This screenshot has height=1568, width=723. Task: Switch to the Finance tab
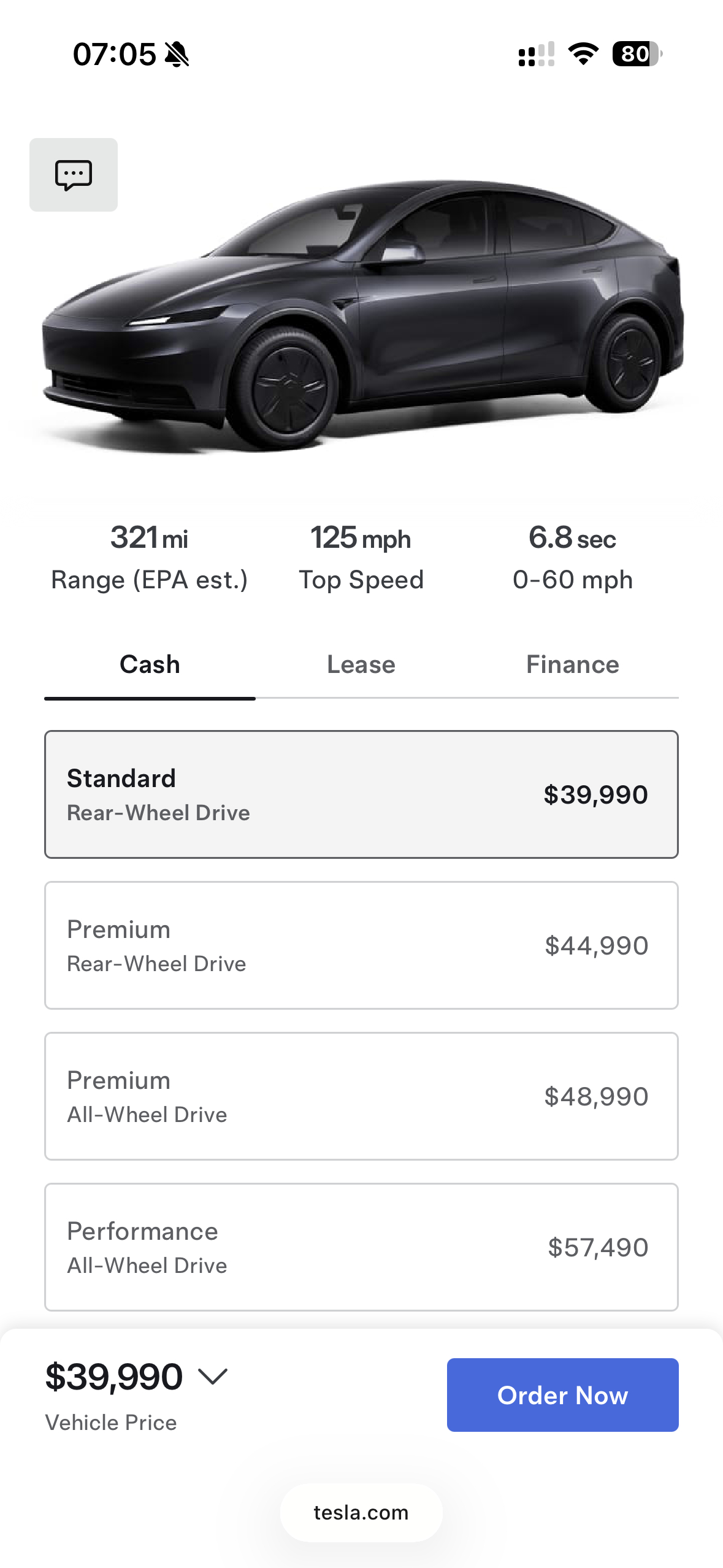coord(572,664)
